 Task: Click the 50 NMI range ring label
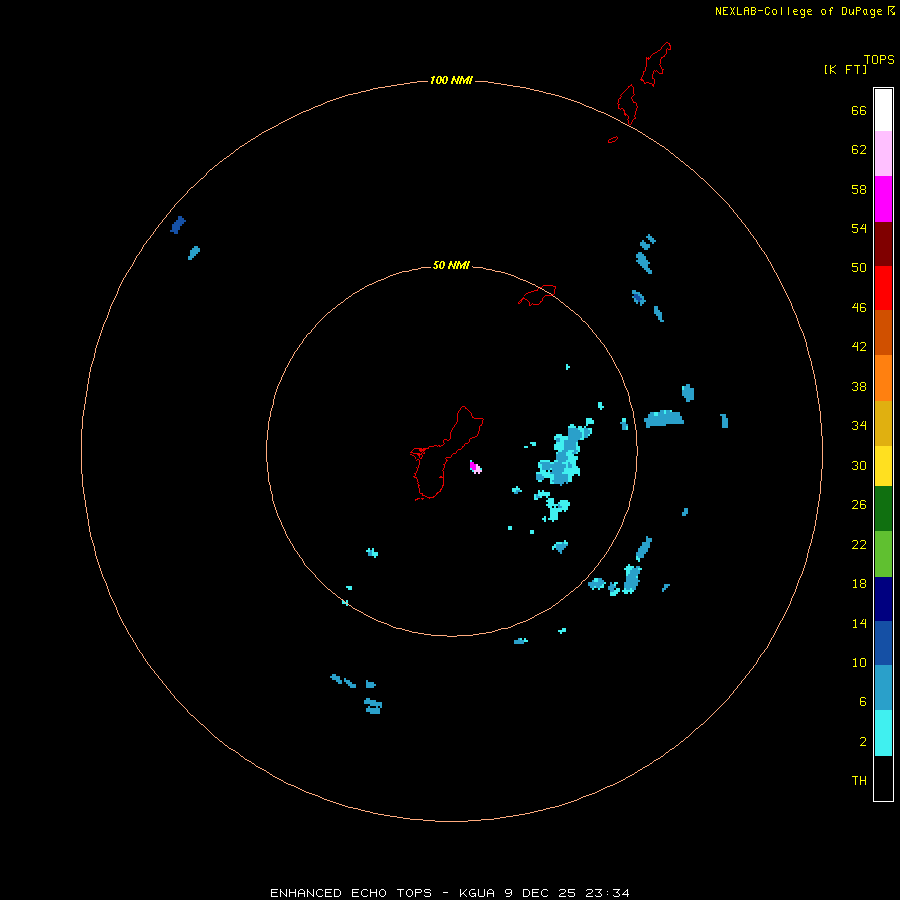[451, 265]
